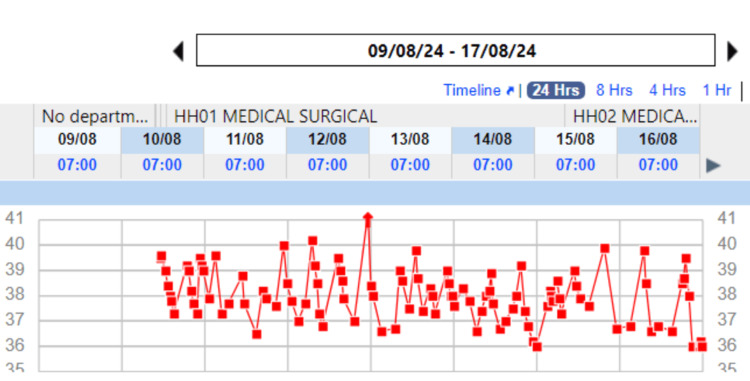750x381 pixels.
Task: Click 07:00 under 16/08
Action: [x=658, y=165]
